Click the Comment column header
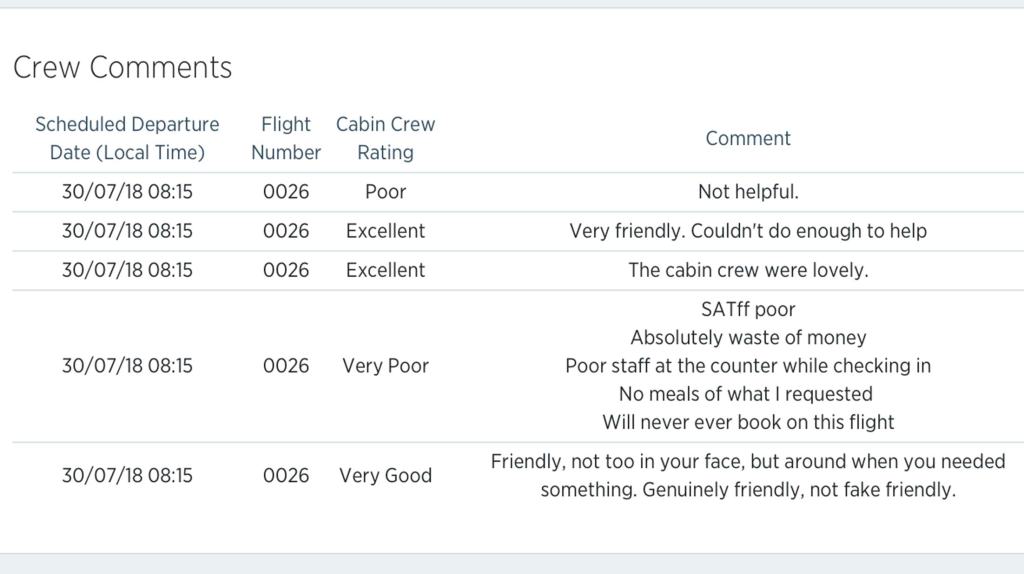 click(x=748, y=139)
